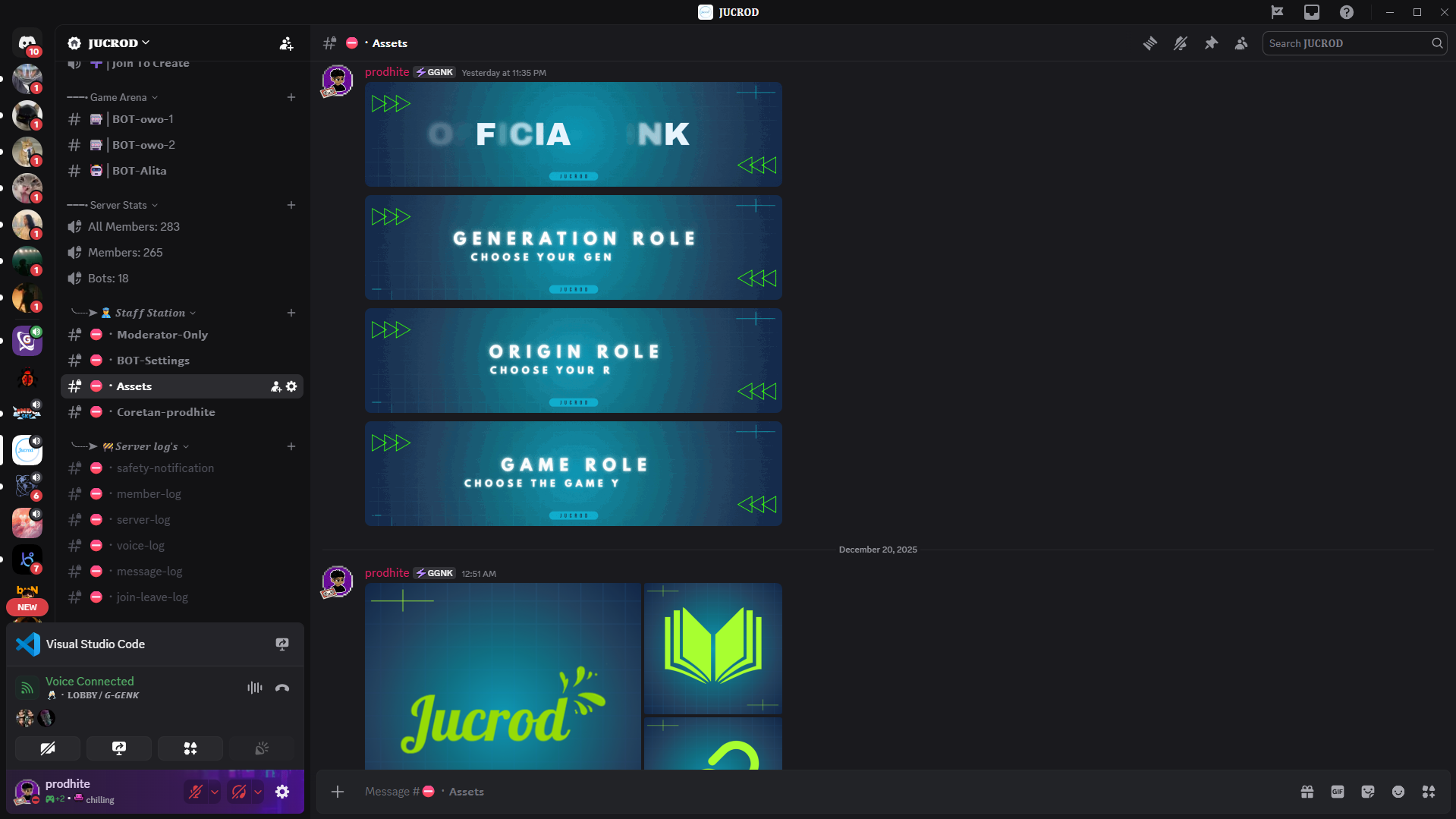1456x819 pixels.
Task: Disconnect from the voice channel
Action: click(x=282, y=688)
